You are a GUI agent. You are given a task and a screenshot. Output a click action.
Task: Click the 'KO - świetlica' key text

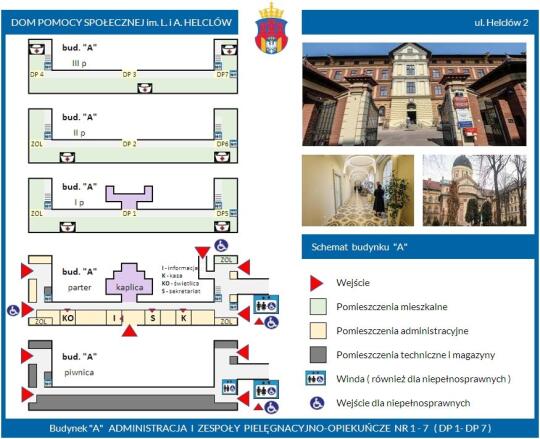(x=180, y=283)
